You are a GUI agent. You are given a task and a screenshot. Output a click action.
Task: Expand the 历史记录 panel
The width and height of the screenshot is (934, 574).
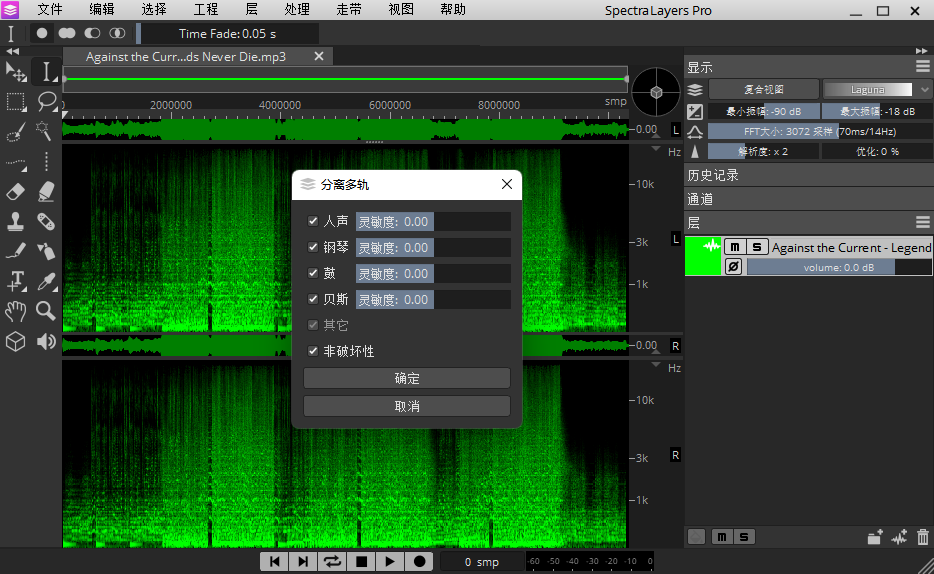tap(713, 175)
